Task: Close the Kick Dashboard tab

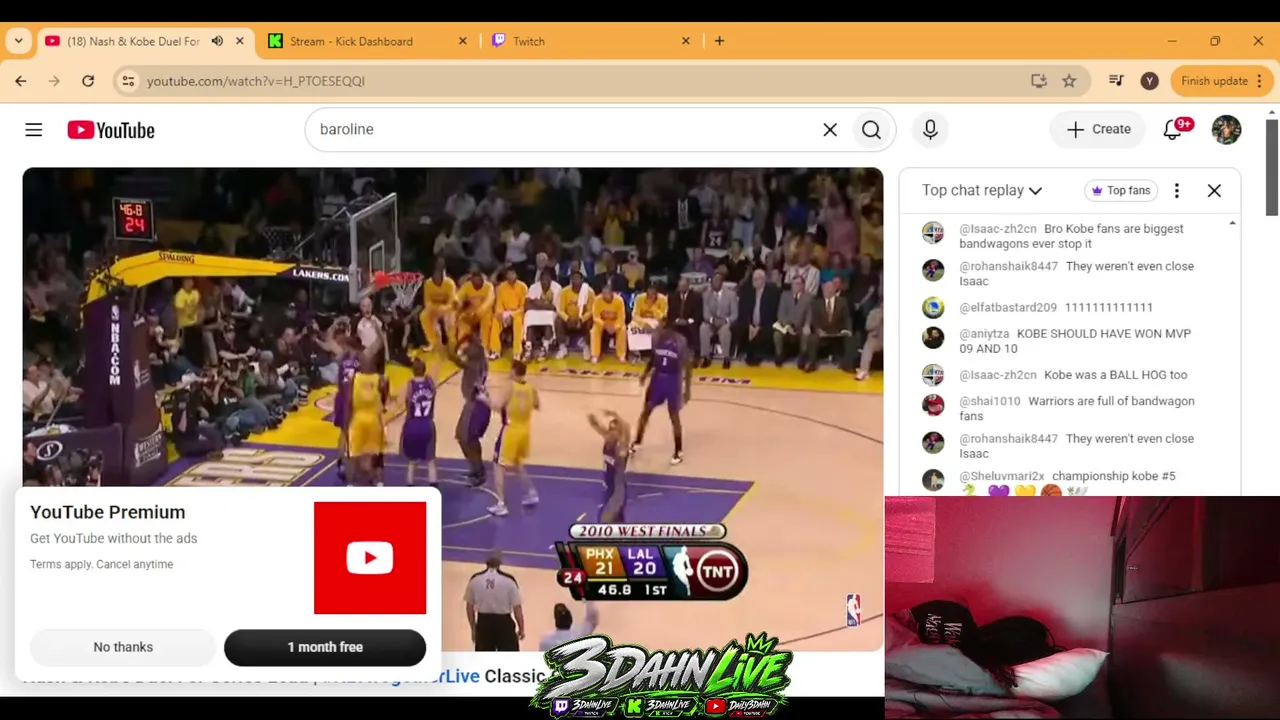Action: pyautogui.click(x=463, y=41)
